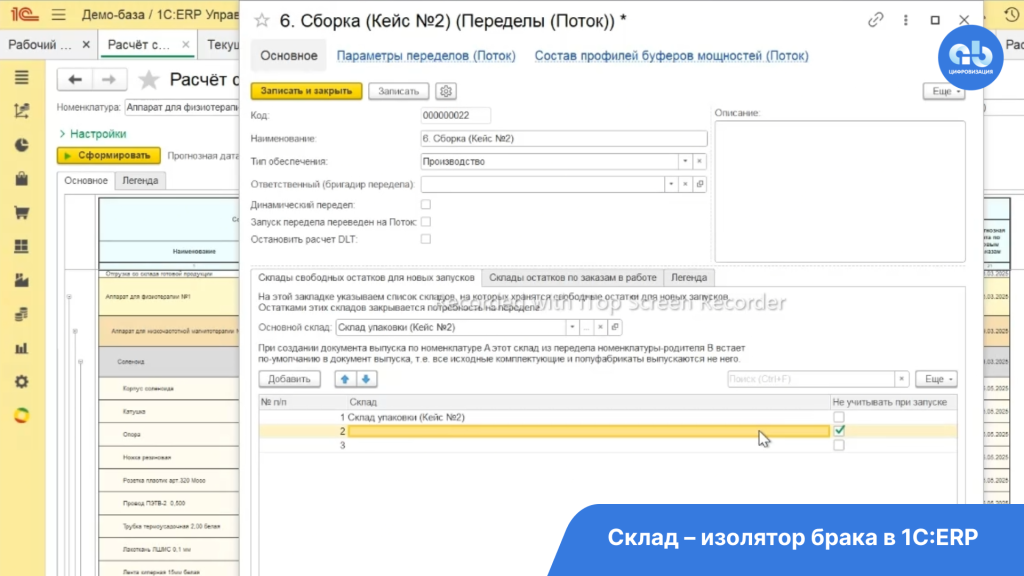Expand the Основной склад dropdown
The height and width of the screenshot is (576, 1024).
point(572,327)
